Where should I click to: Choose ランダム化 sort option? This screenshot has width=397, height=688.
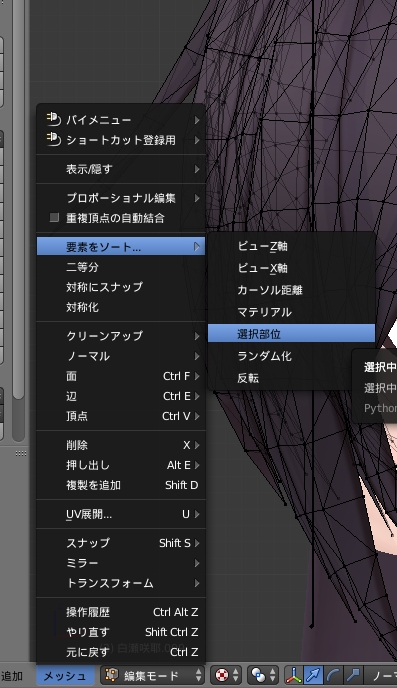coord(291,355)
